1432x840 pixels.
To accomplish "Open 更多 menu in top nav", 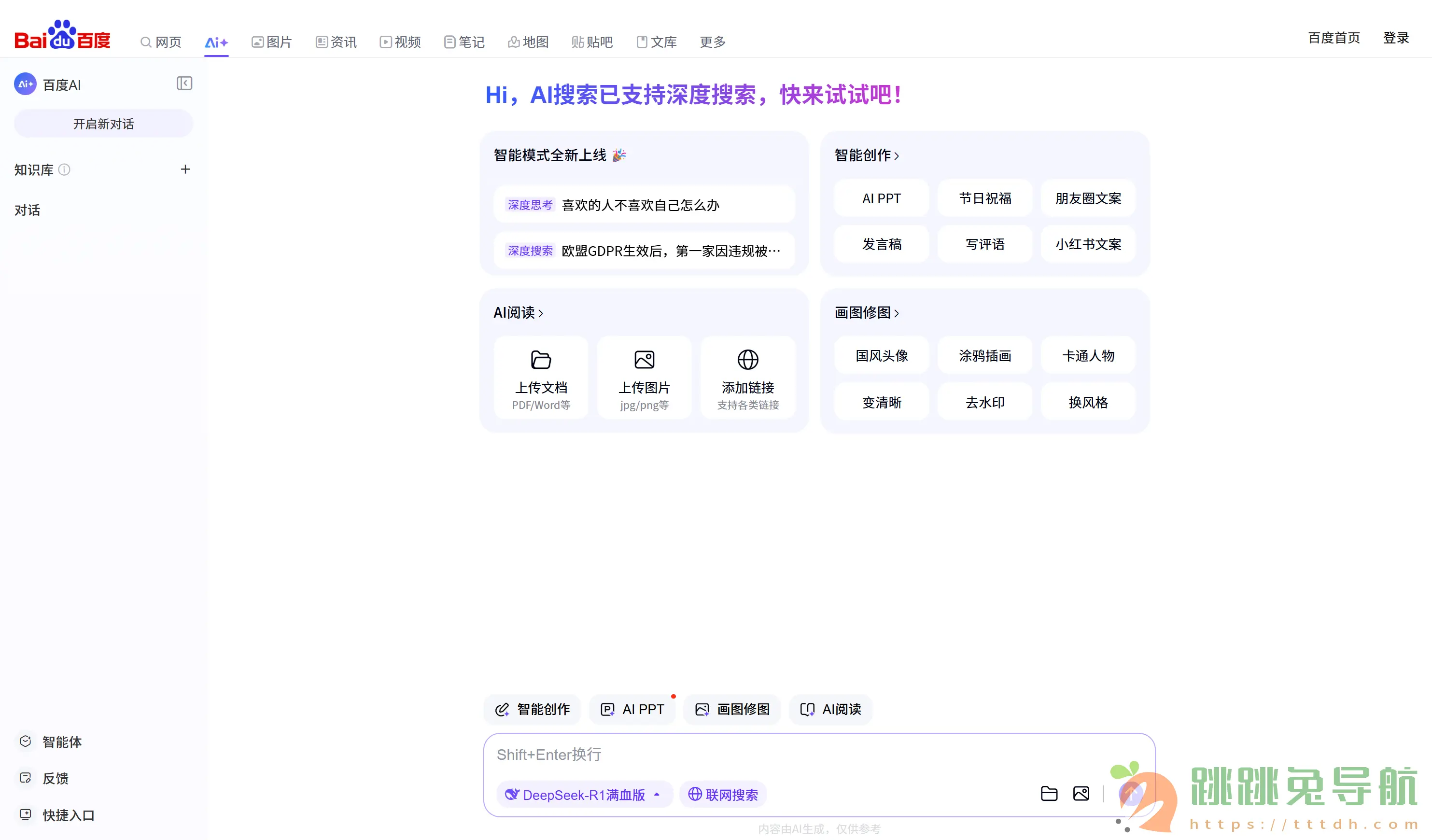I will pos(713,42).
